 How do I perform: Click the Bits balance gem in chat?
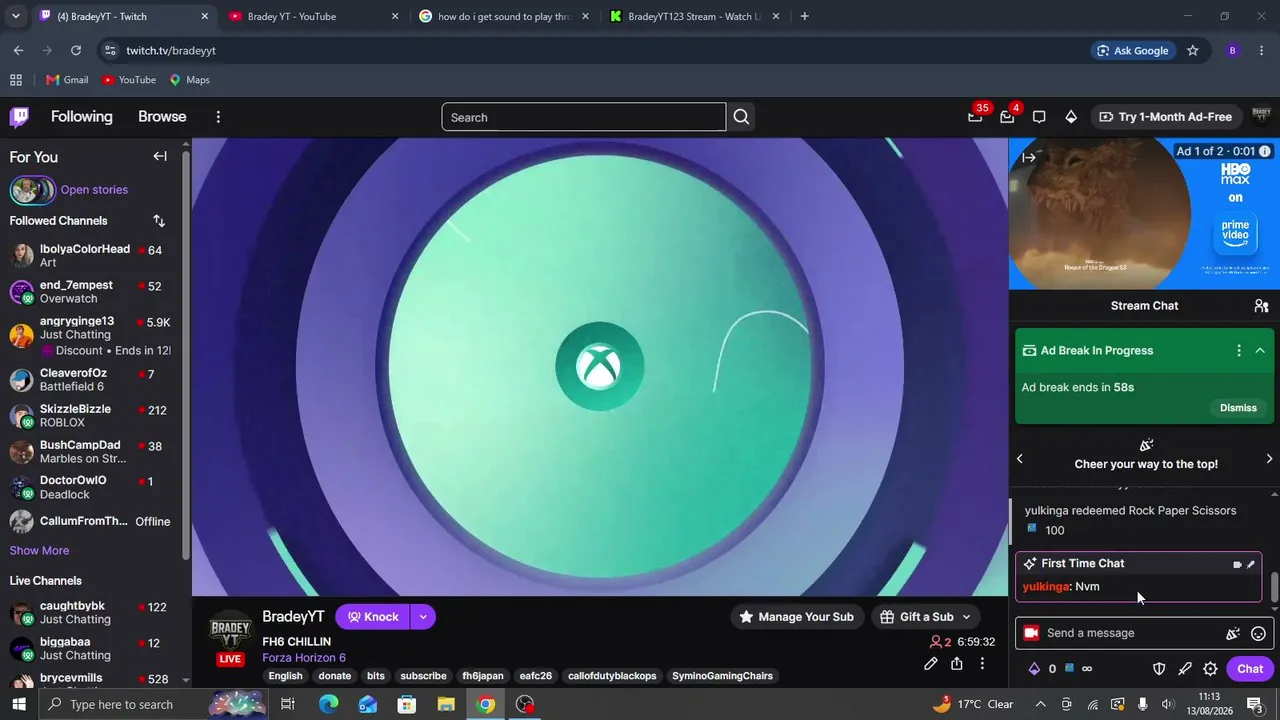1034,669
